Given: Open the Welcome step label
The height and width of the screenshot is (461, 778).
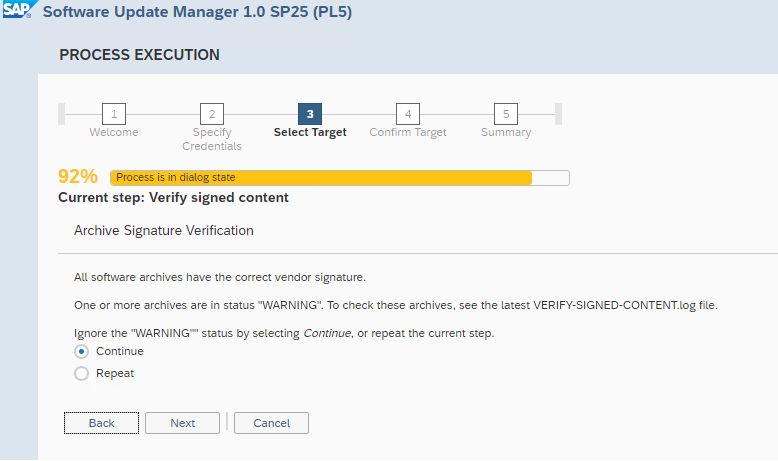Looking at the screenshot, I should tap(114, 133).
